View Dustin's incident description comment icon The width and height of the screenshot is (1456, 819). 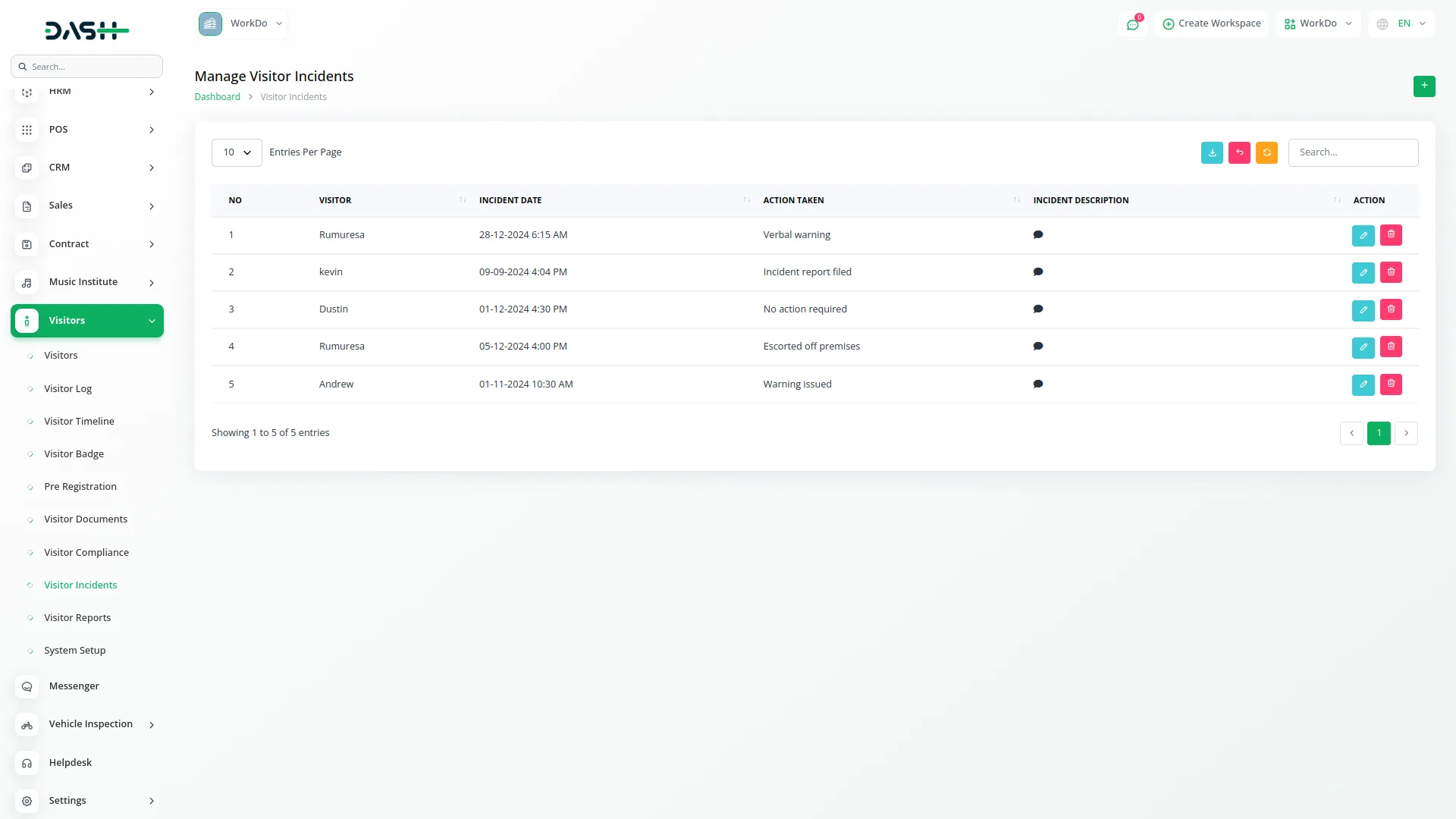(x=1037, y=309)
